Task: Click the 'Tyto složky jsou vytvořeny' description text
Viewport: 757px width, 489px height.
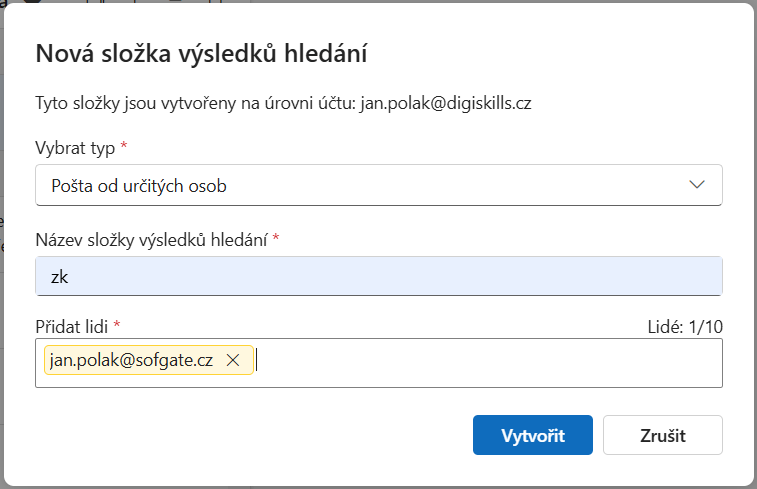Action: click(x=150, y=103)
